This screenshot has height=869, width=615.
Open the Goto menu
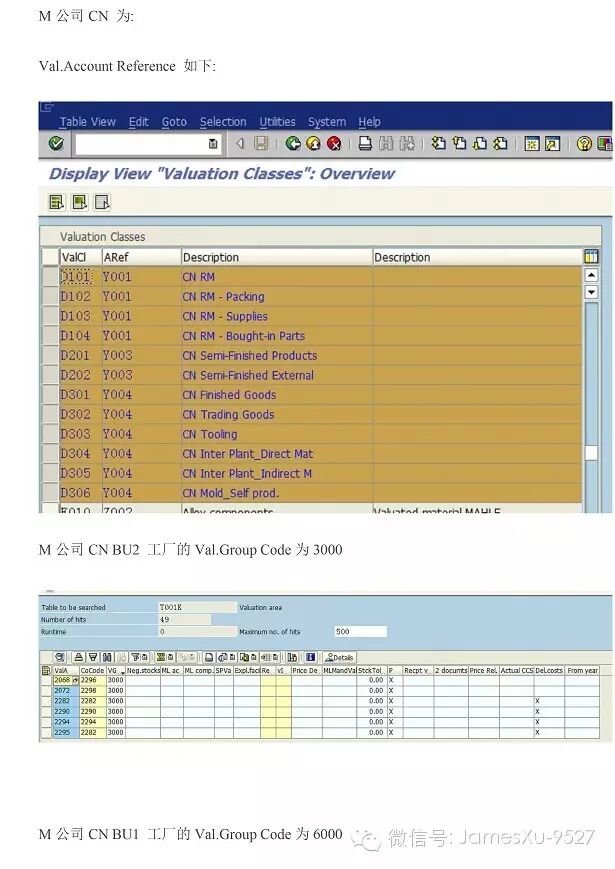174,121
